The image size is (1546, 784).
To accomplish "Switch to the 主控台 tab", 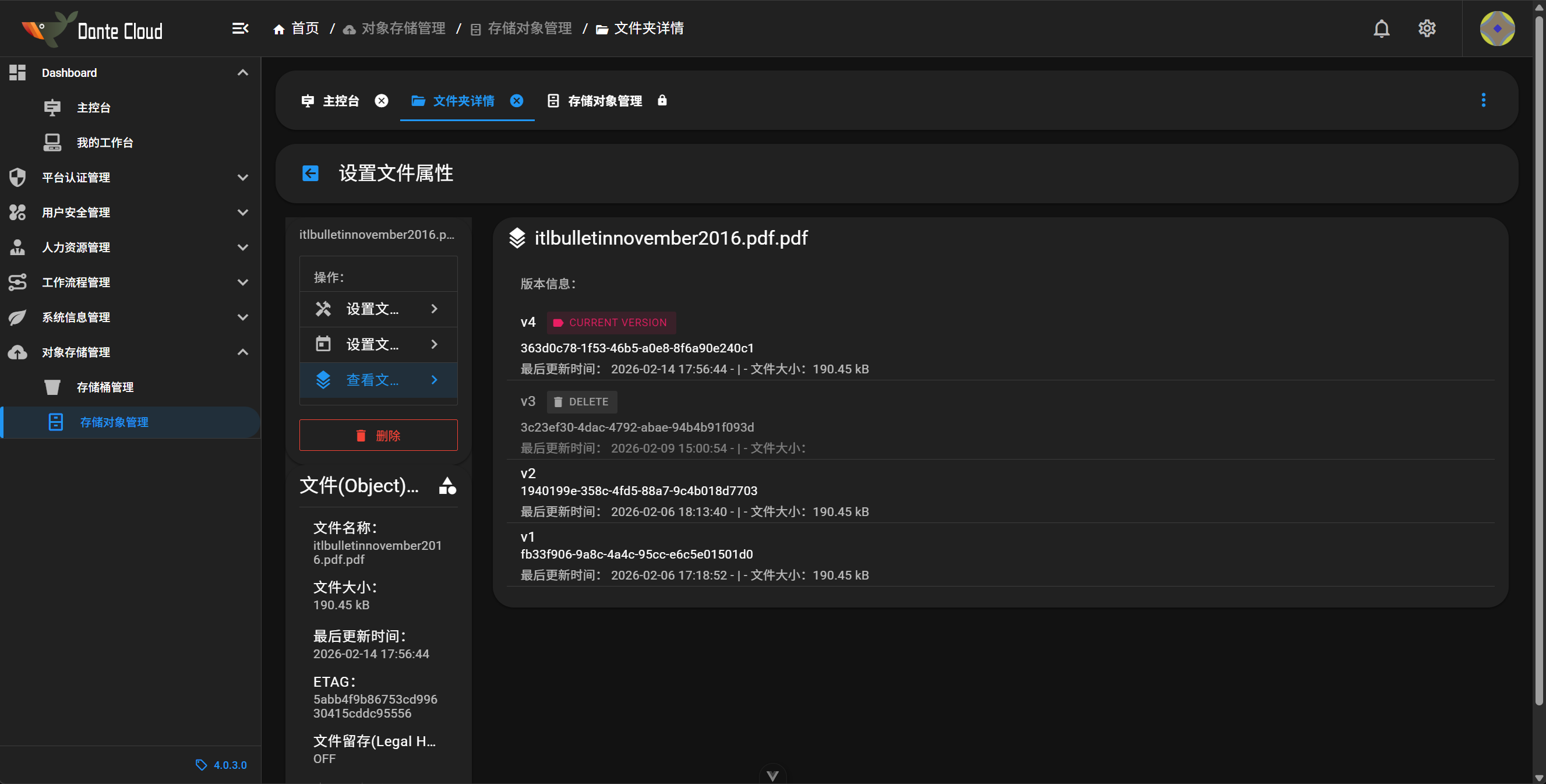I will (x=341, y=100).
